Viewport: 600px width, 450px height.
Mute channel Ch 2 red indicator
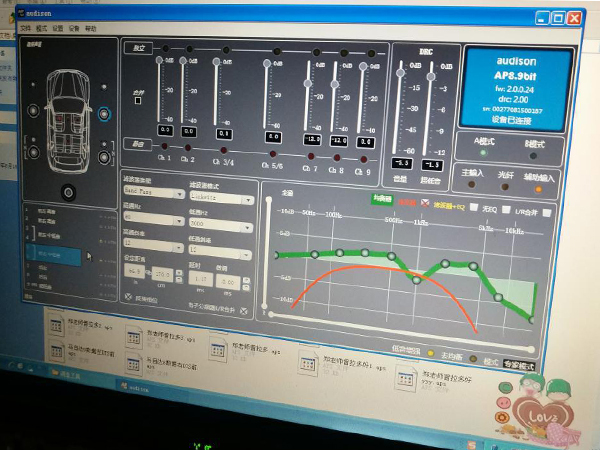[188, 148]
